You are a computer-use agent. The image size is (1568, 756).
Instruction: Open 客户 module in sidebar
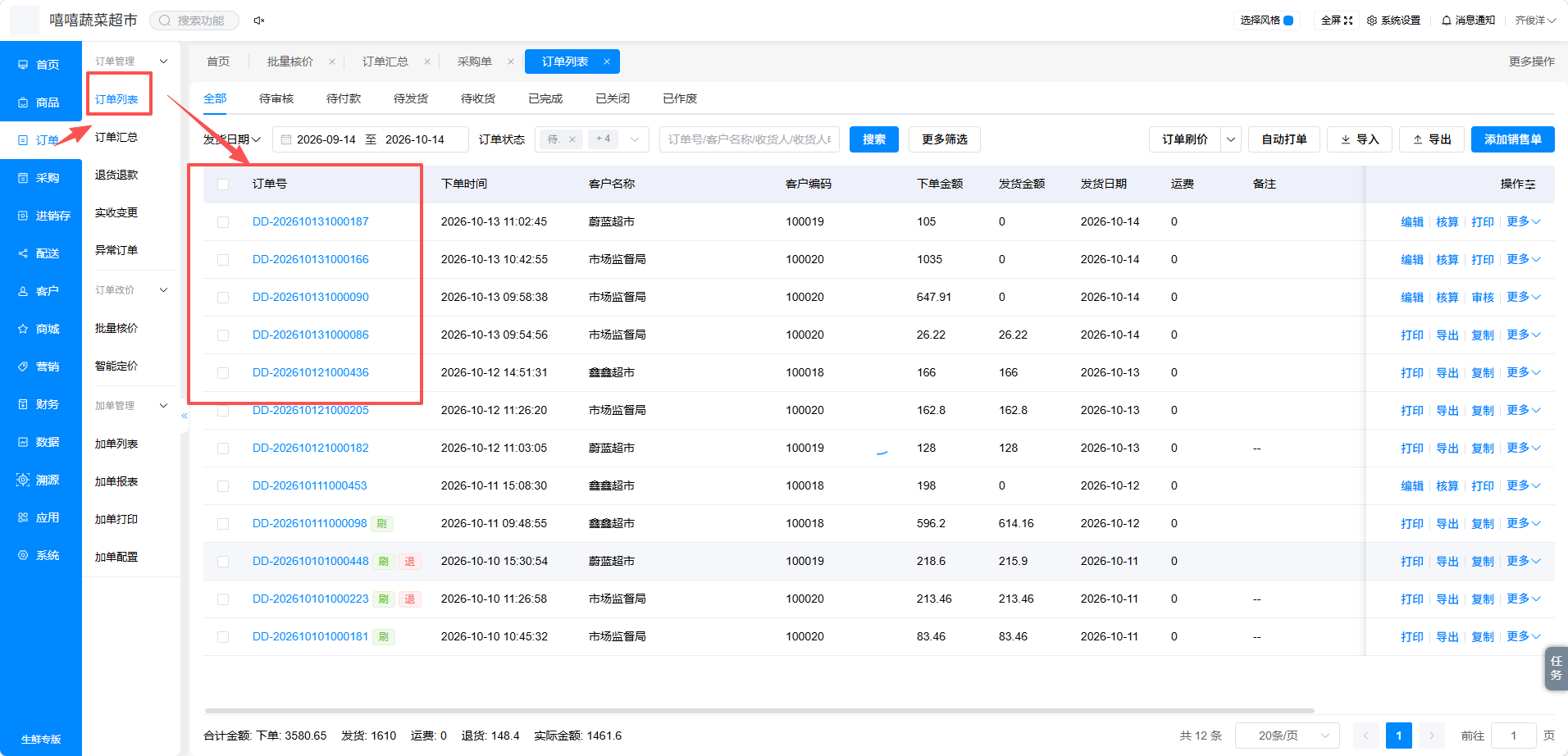(x=41, y=291)
